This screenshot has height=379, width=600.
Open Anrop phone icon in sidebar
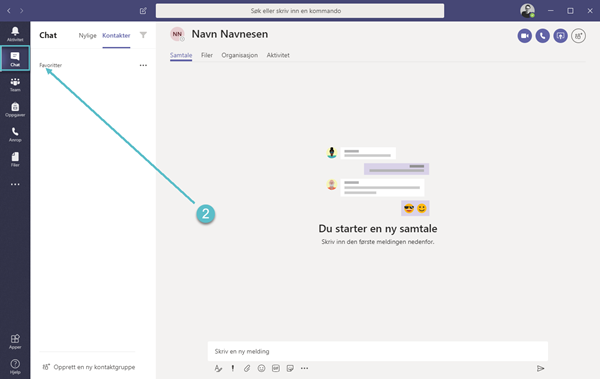coord(15,135)
